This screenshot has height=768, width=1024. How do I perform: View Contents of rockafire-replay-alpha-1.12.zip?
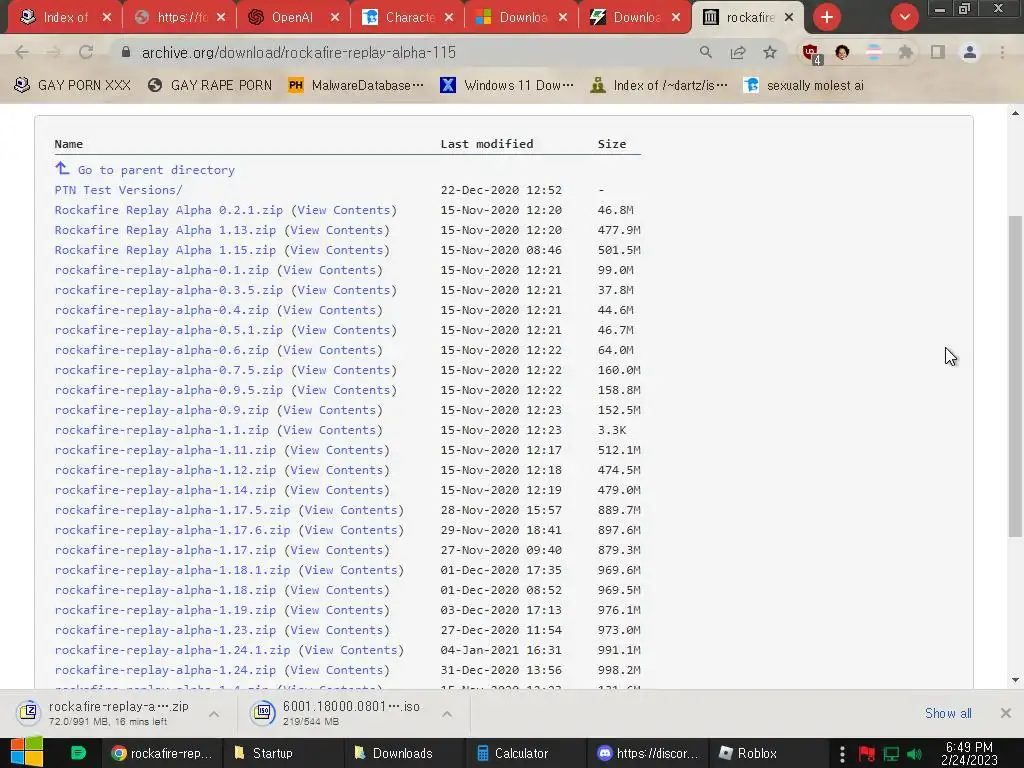[x=336, y=470]
